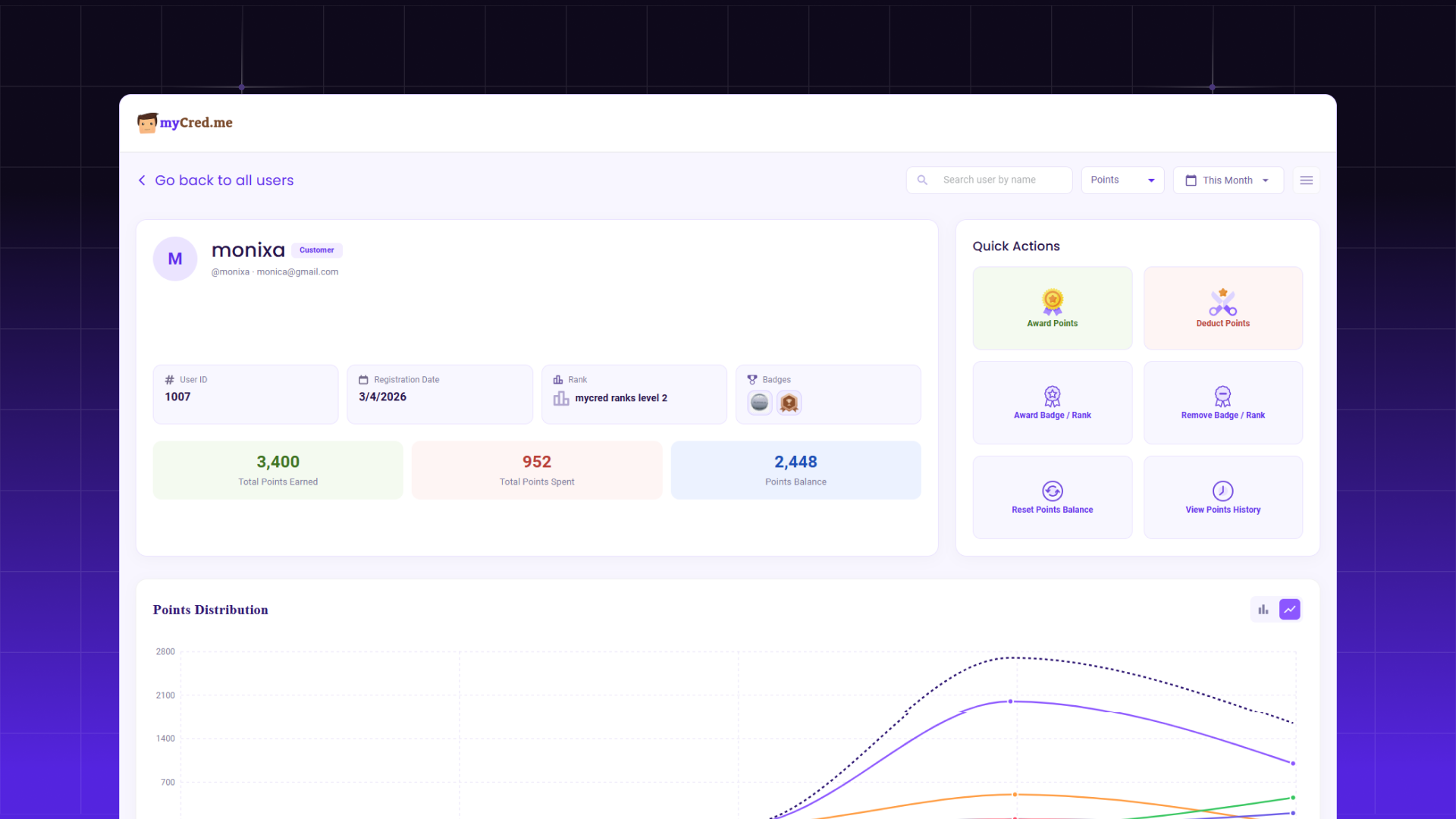Click the peak point on purple line

click(x=1010, y=701)
